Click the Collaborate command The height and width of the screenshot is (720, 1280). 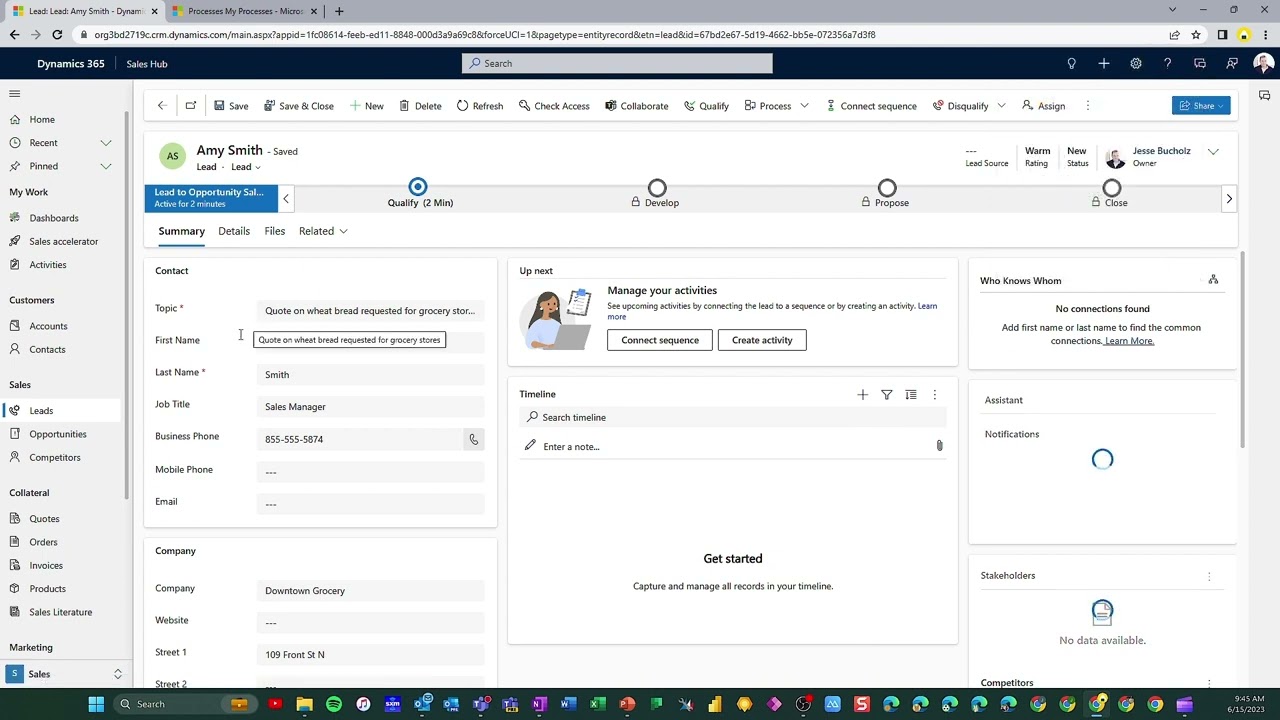click(637, 106)
